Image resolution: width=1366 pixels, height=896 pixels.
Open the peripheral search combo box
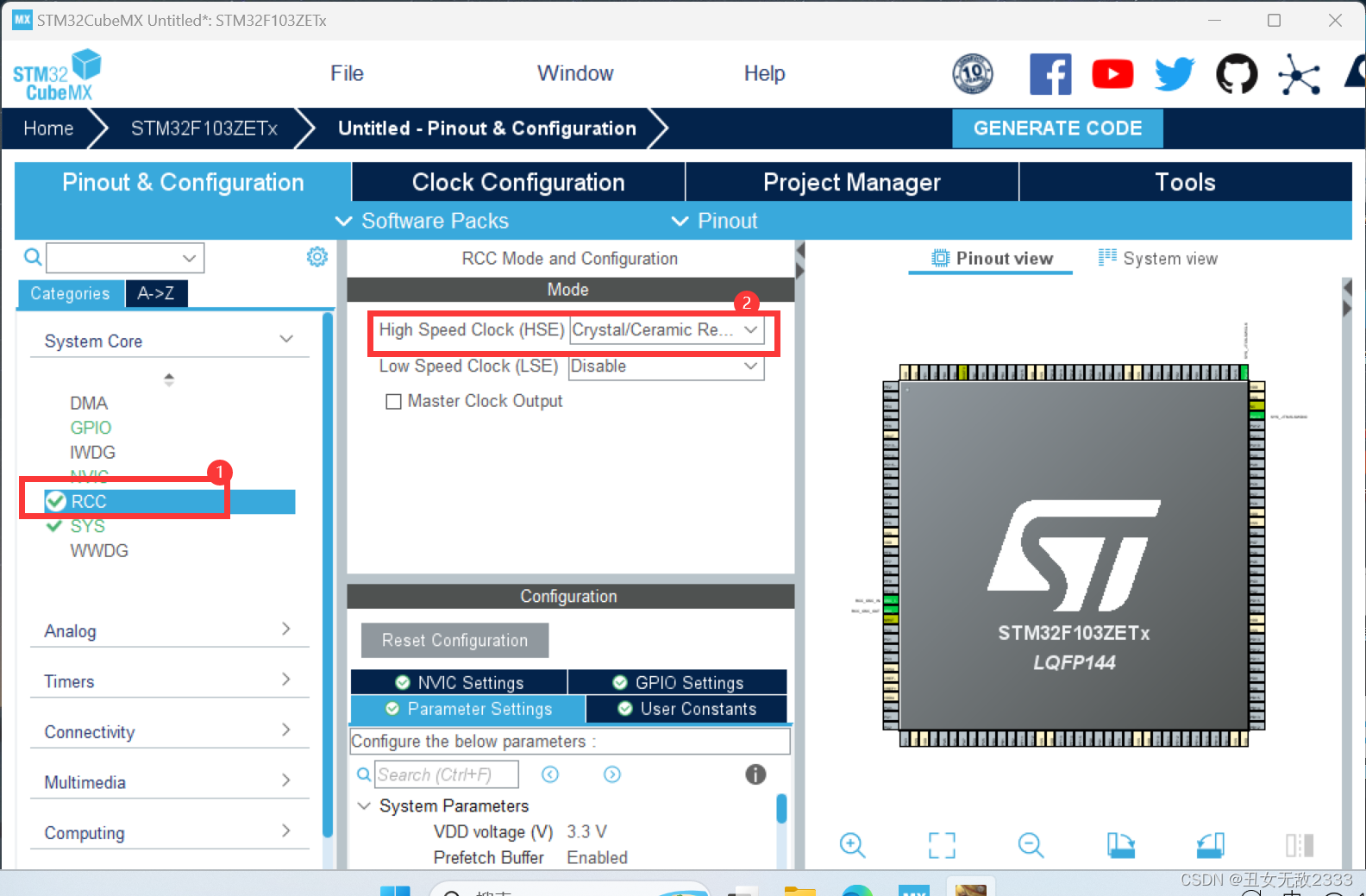[x=125, y=258]
